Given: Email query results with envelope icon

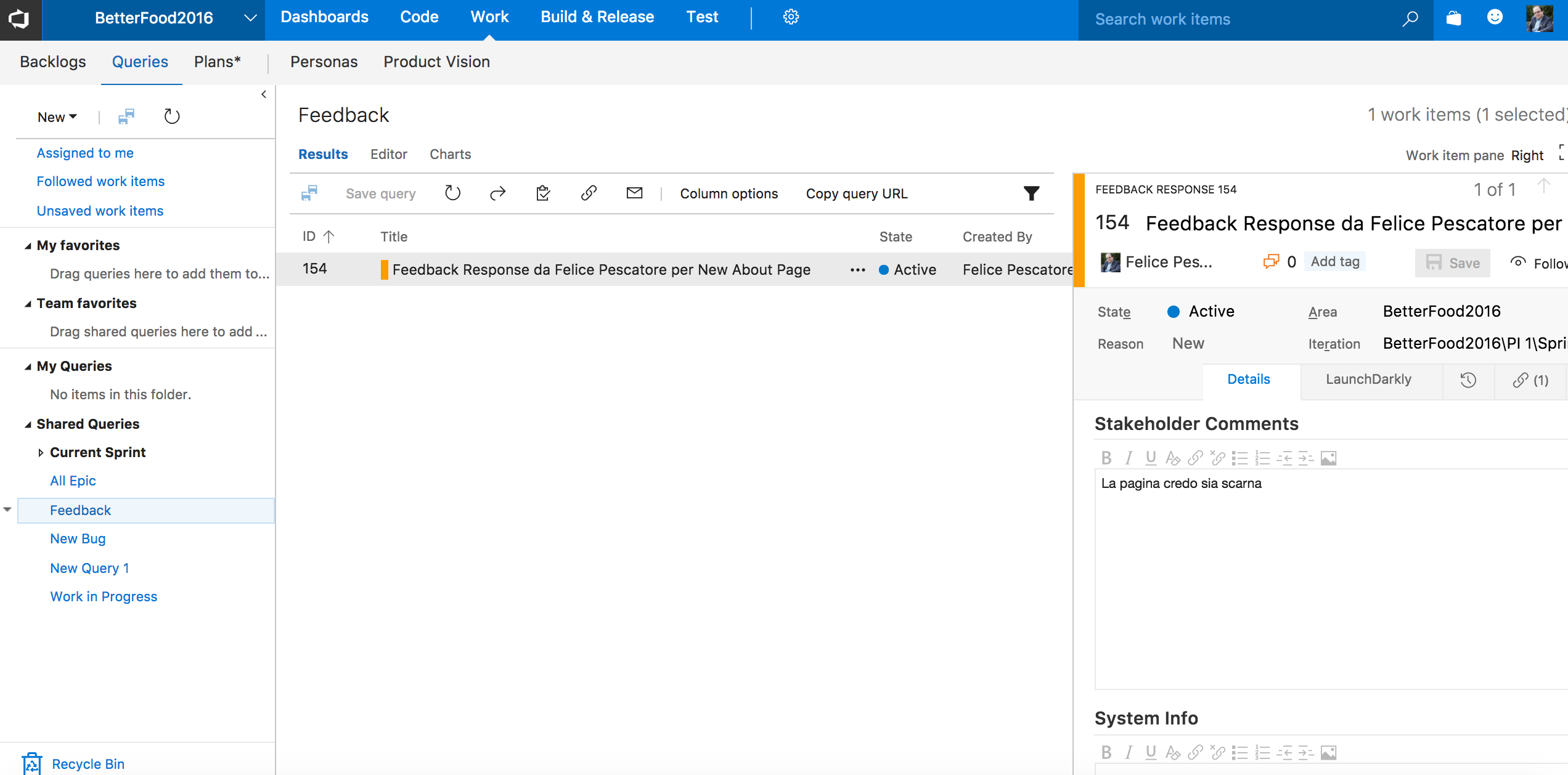Looking at the screenshot, I should click(634, 193).
